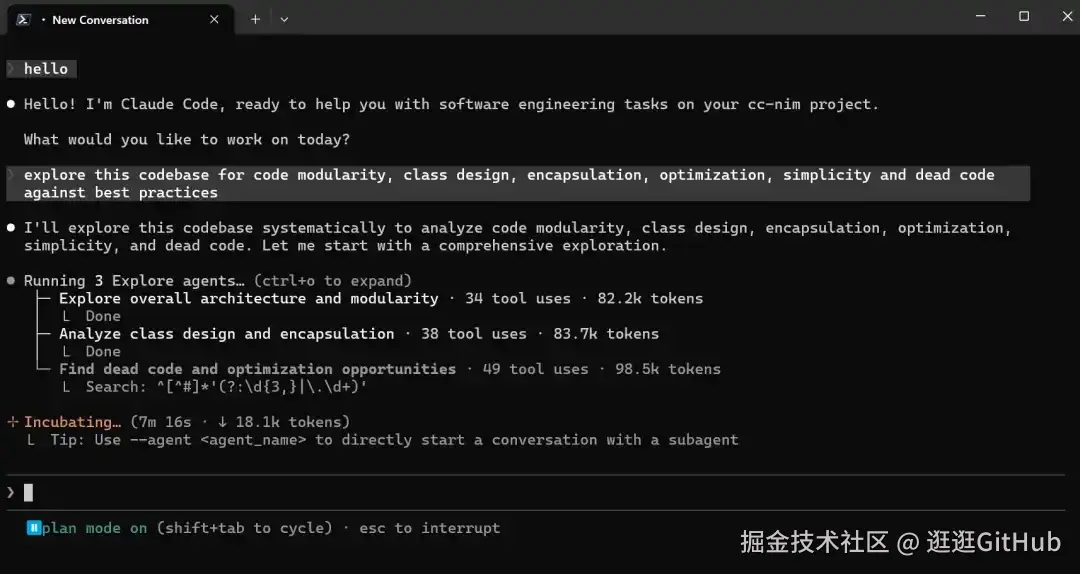Viewport: 1080px width, 574px height.
Task: Click the highlighted "hello" prompt message
Action: tap(46, 69)
